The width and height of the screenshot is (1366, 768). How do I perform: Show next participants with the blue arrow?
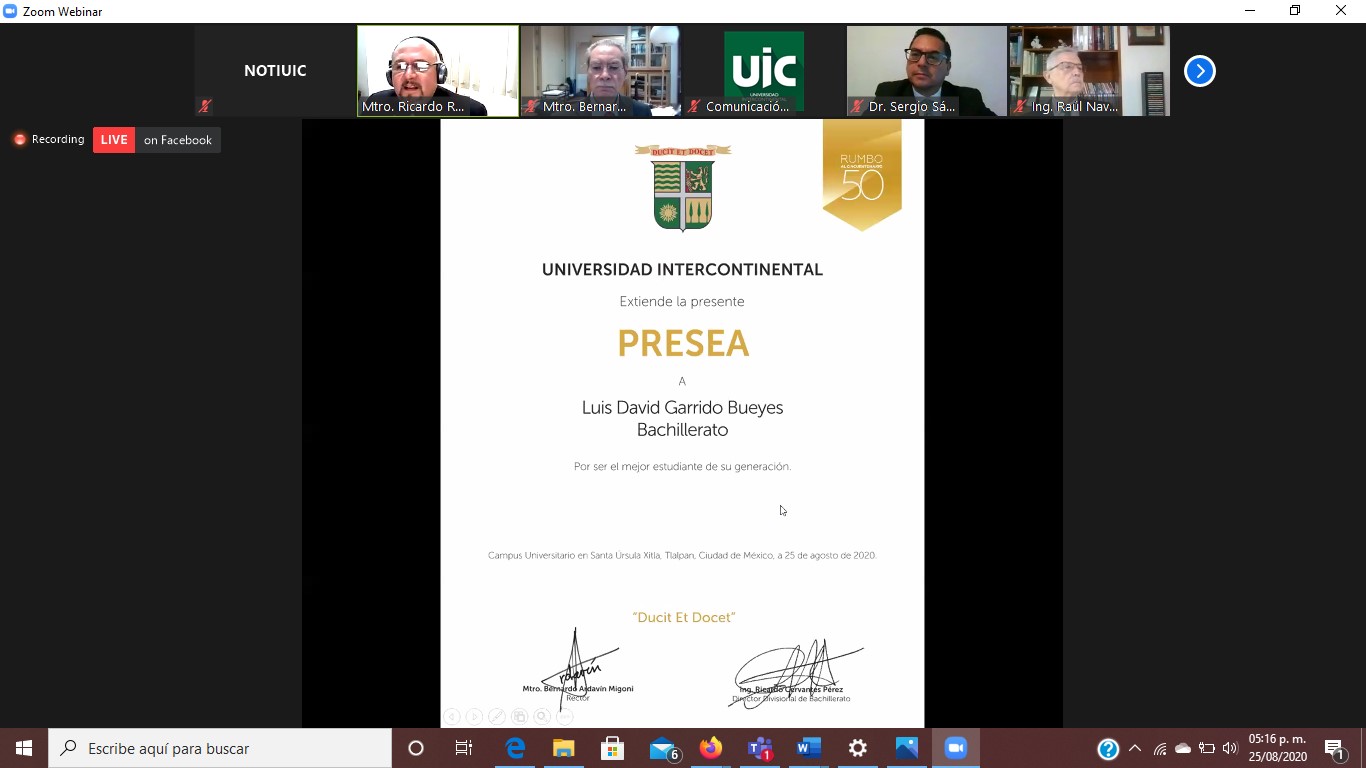(x=1199, y=71)
